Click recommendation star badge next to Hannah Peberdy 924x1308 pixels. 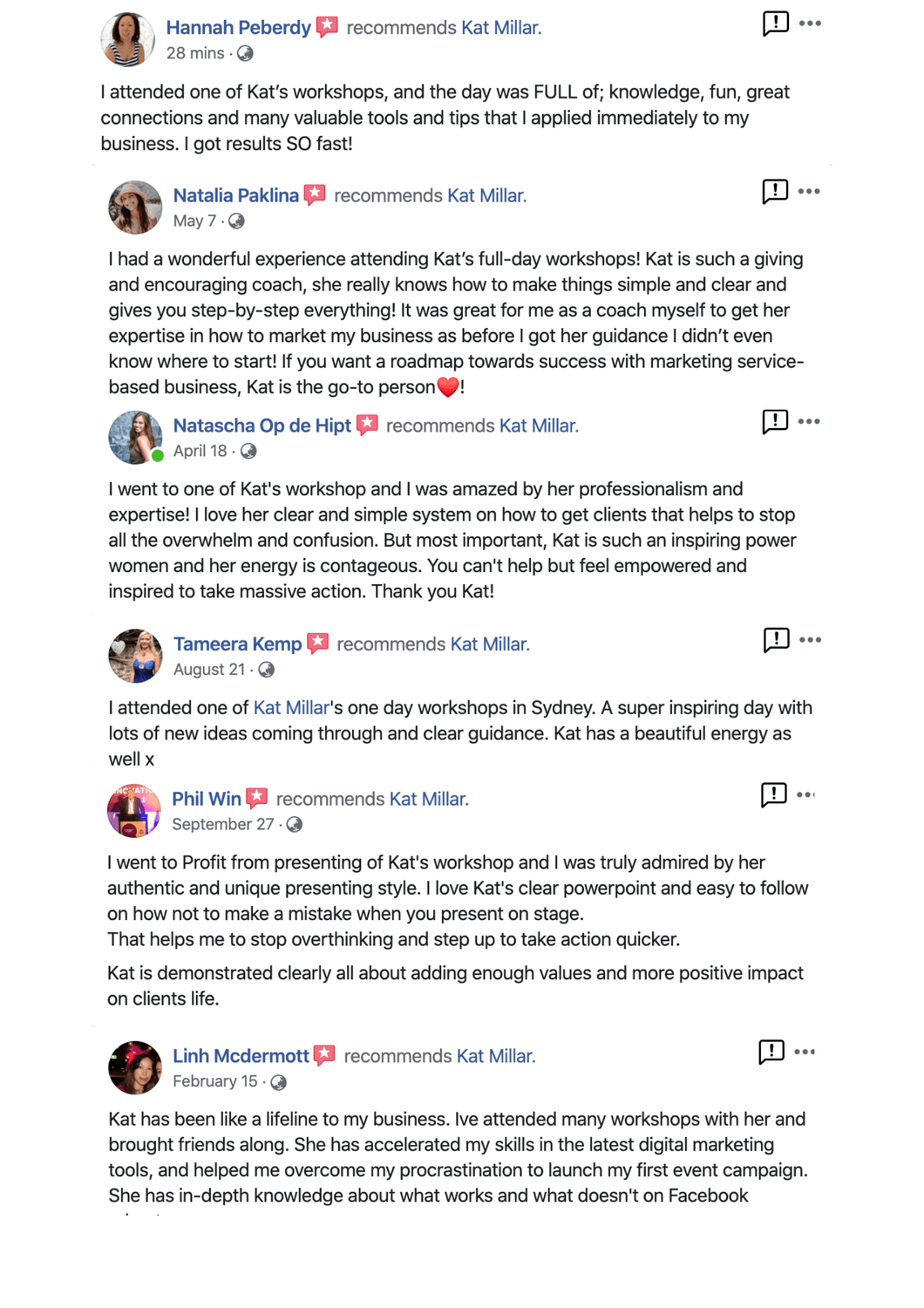point(327,27)
